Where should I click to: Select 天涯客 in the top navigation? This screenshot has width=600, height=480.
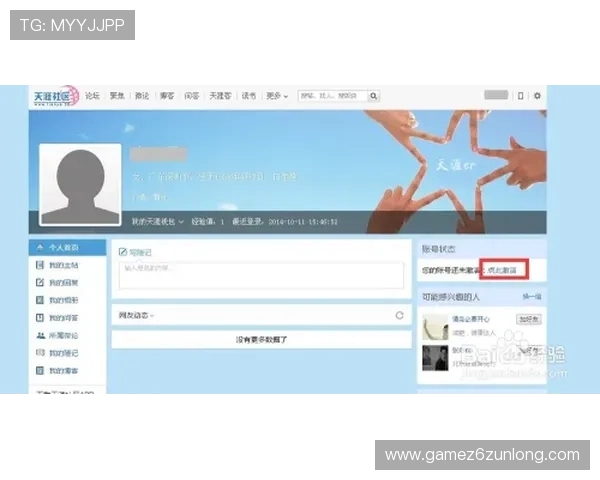[x=219, y=96]
